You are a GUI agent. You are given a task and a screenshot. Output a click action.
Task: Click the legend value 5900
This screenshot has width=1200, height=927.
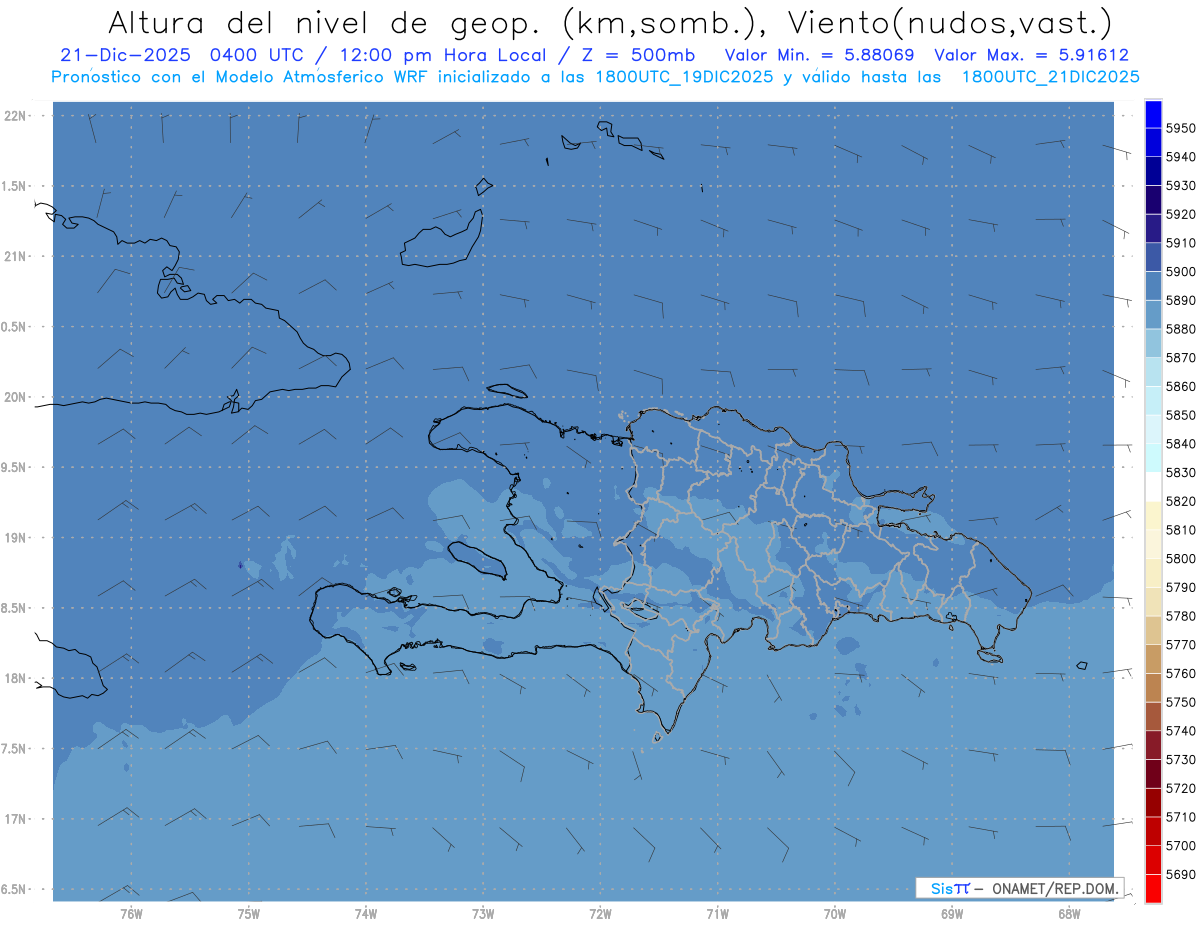click(1180, 272)
